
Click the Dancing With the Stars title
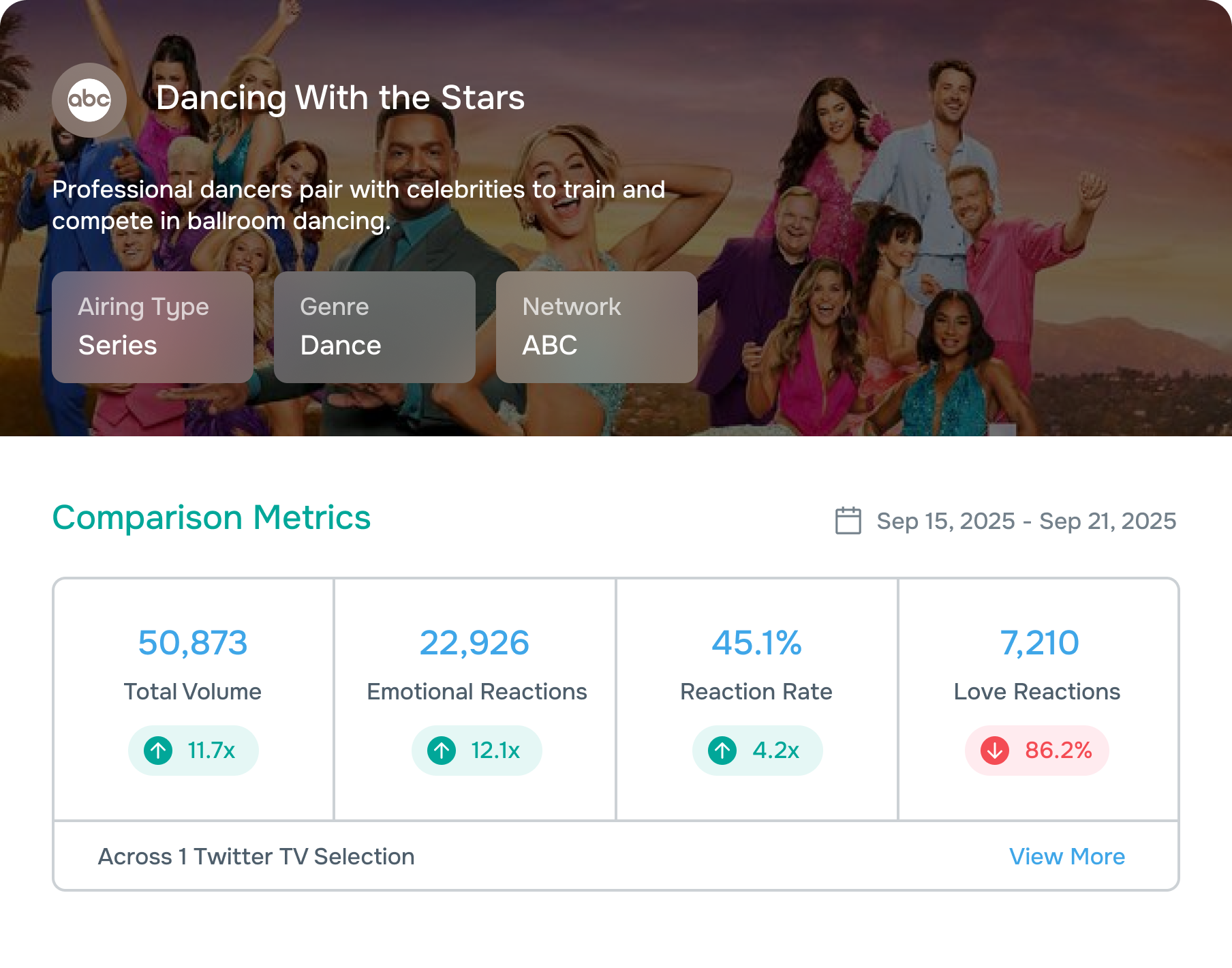tap(341, 97)
